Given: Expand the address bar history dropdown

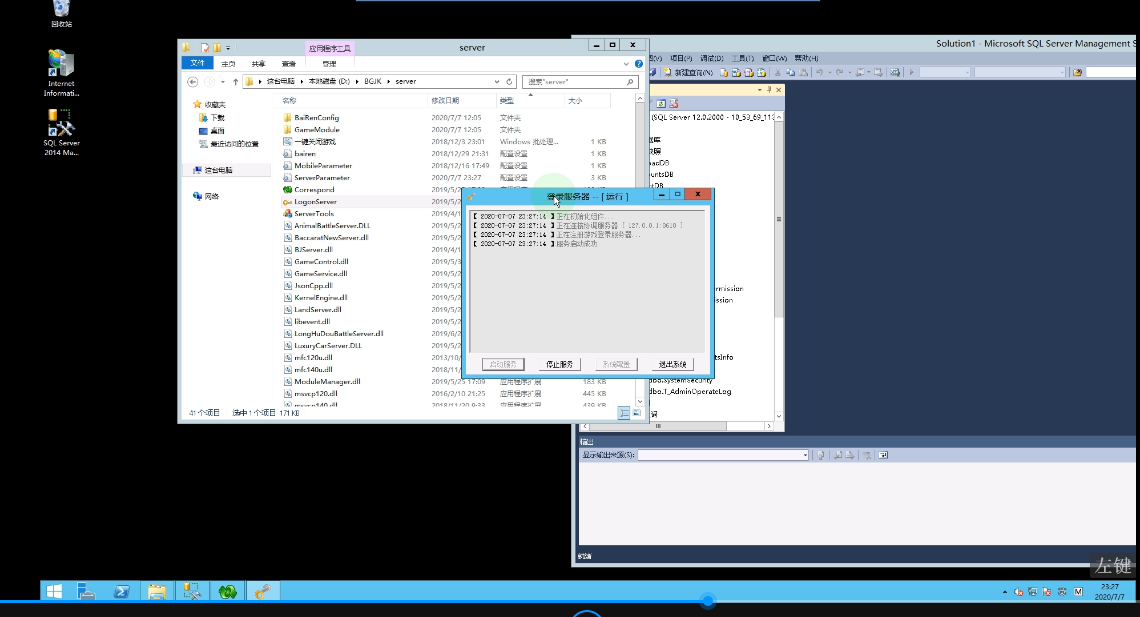Looking at the screenshot, I should pos(496,81).
